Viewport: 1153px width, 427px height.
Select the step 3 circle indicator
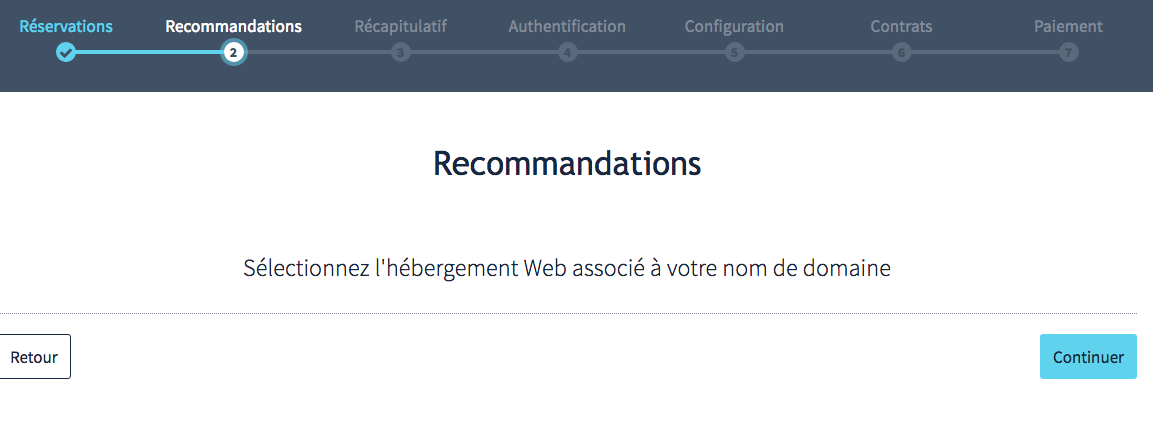[401, 52]
